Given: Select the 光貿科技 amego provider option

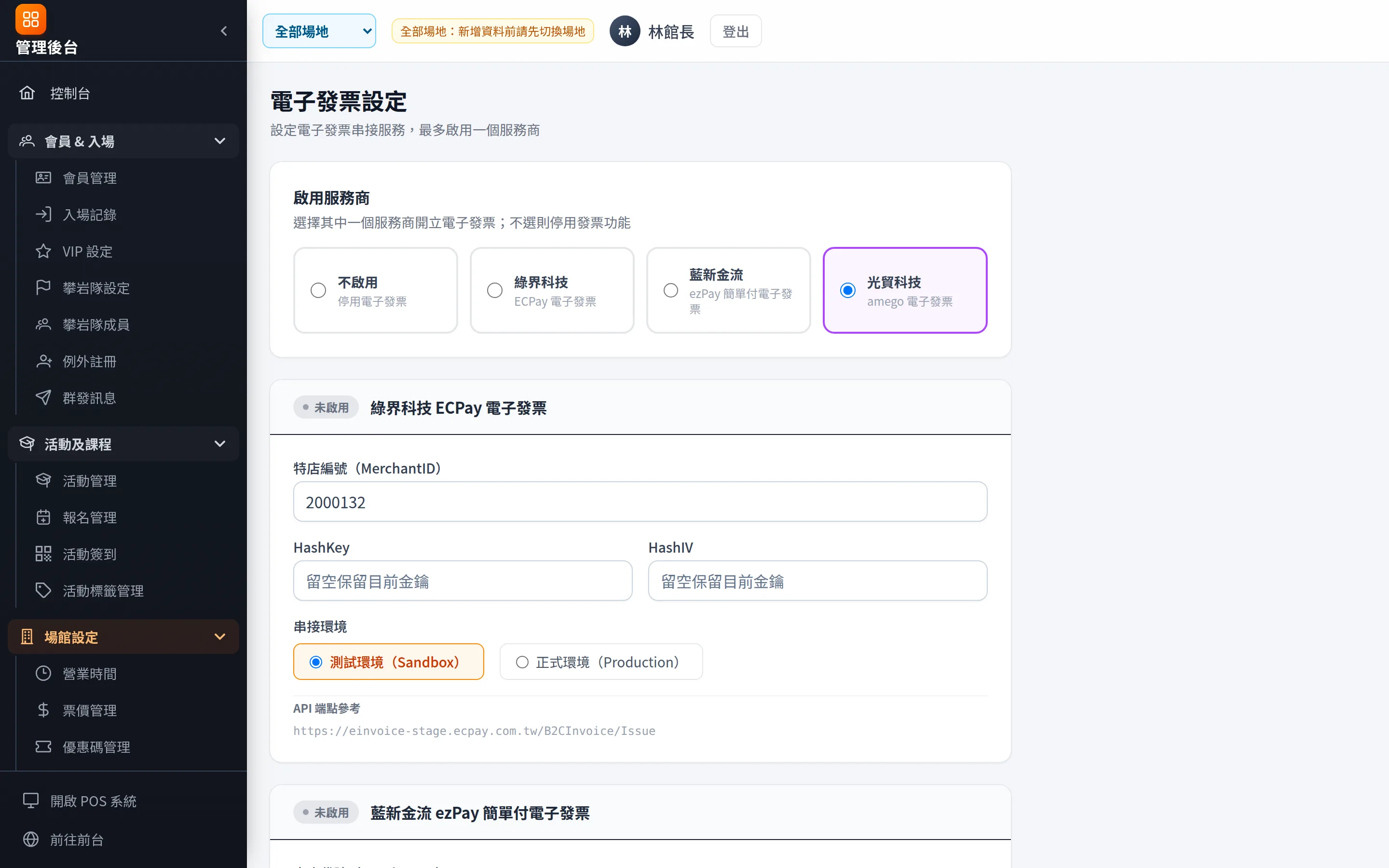Looking at the screenshot, I should 905,290.
